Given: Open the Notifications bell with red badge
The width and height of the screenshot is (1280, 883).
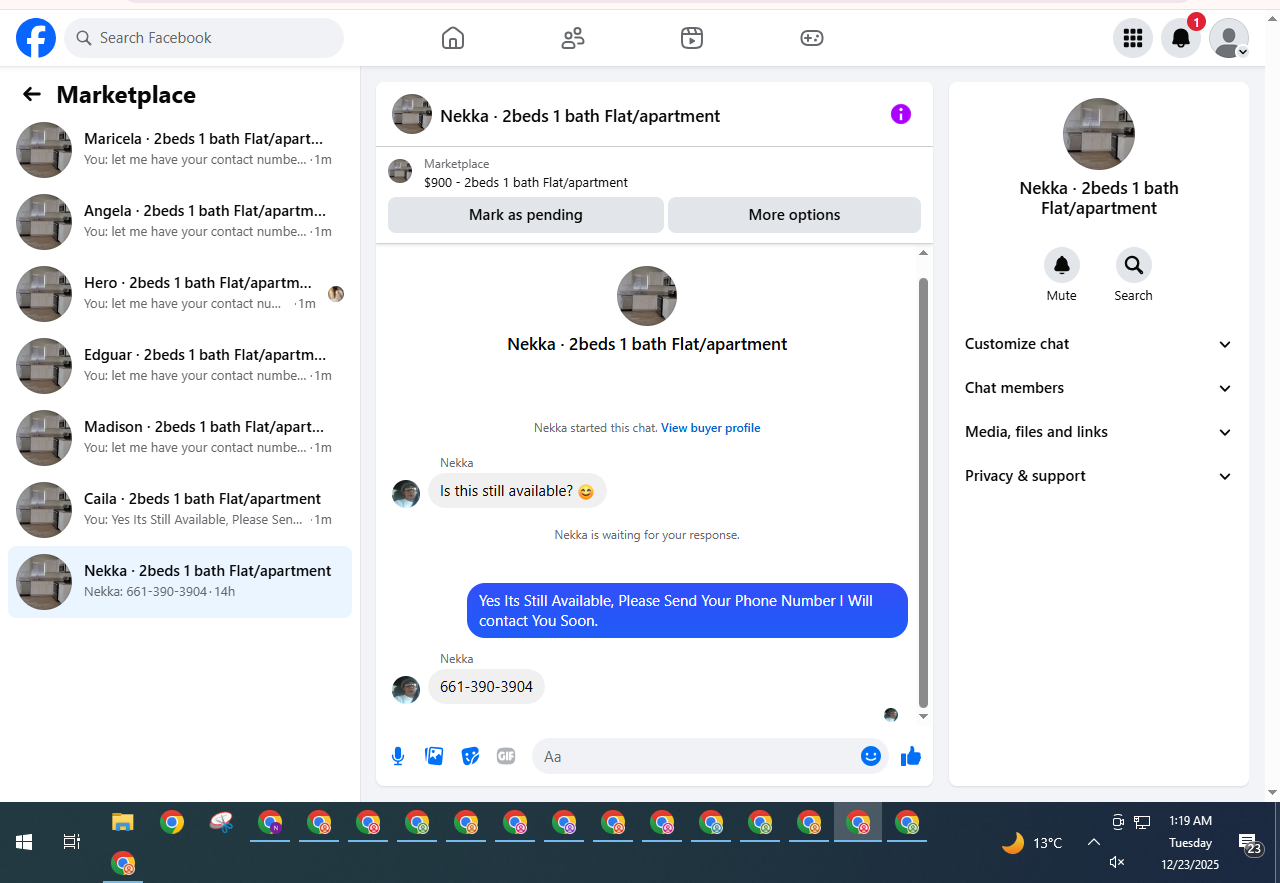Looking at the screenshot, I should click(x=1181, y=38).
